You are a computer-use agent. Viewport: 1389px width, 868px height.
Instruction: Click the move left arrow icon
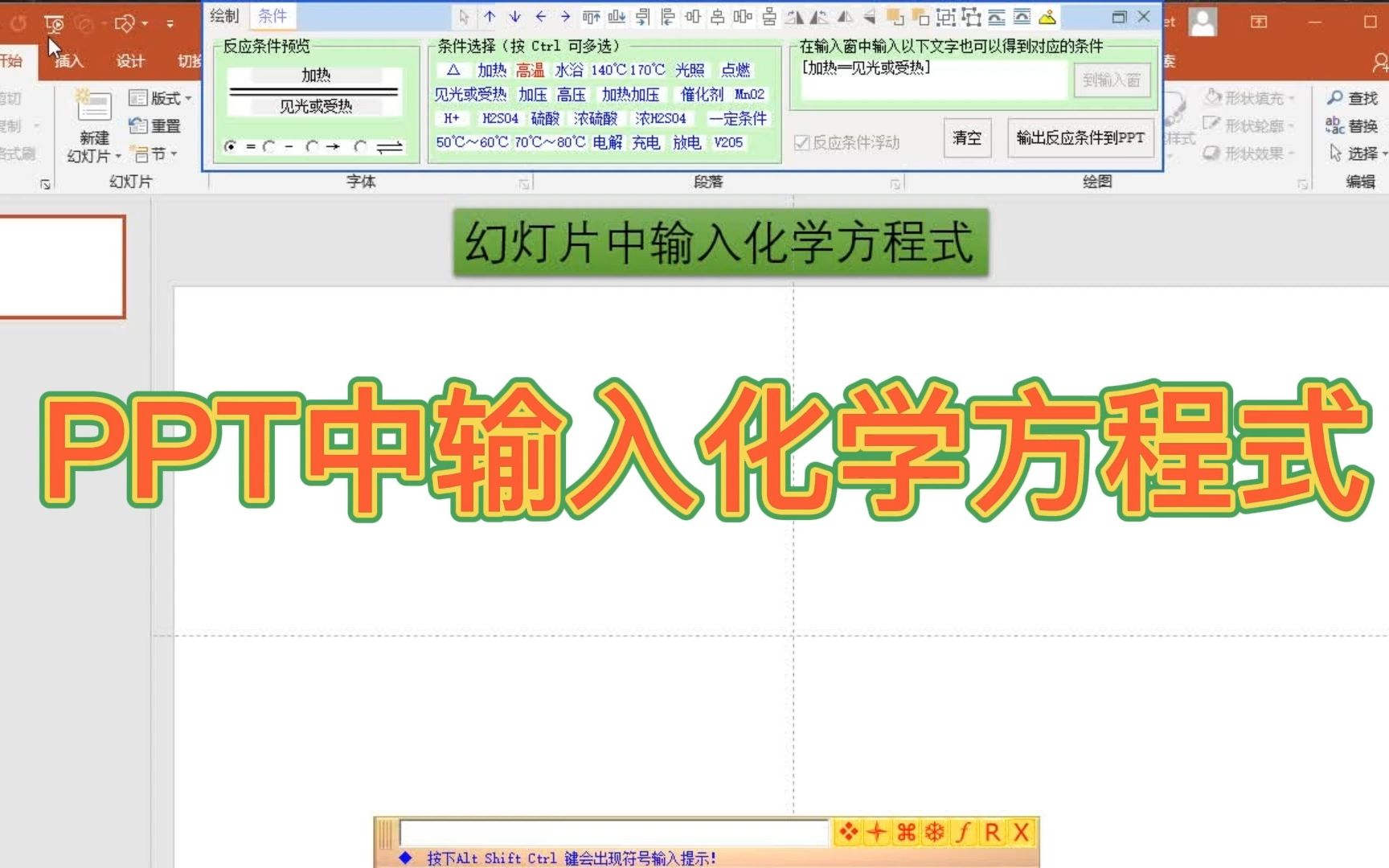click(541, 16)
